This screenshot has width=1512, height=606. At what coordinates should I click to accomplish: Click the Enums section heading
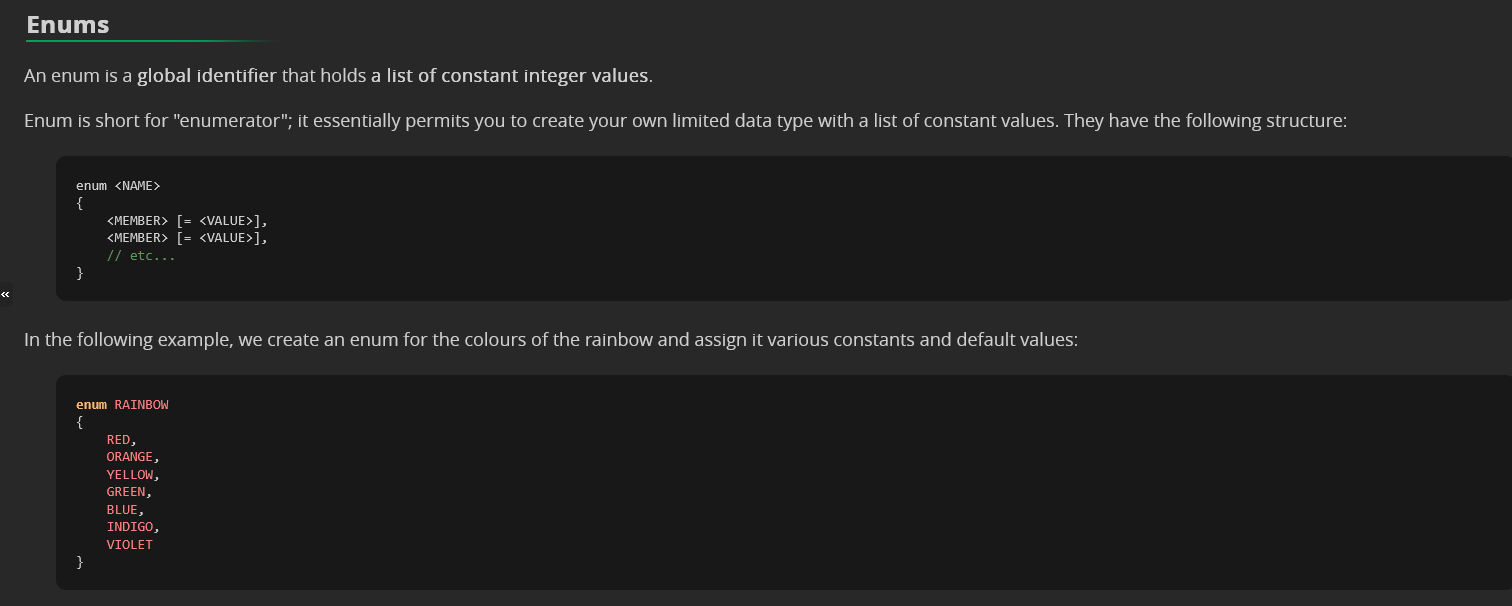[68, 25]
